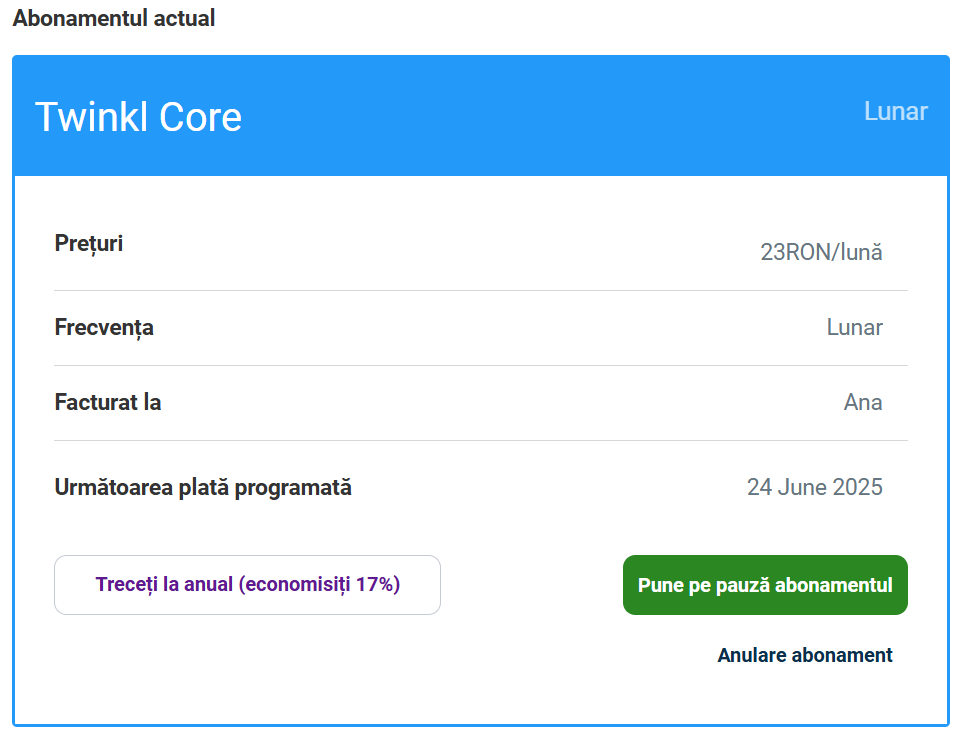
Task: Click the 'Facturat la' row label
Action: (x=108, y=402)
